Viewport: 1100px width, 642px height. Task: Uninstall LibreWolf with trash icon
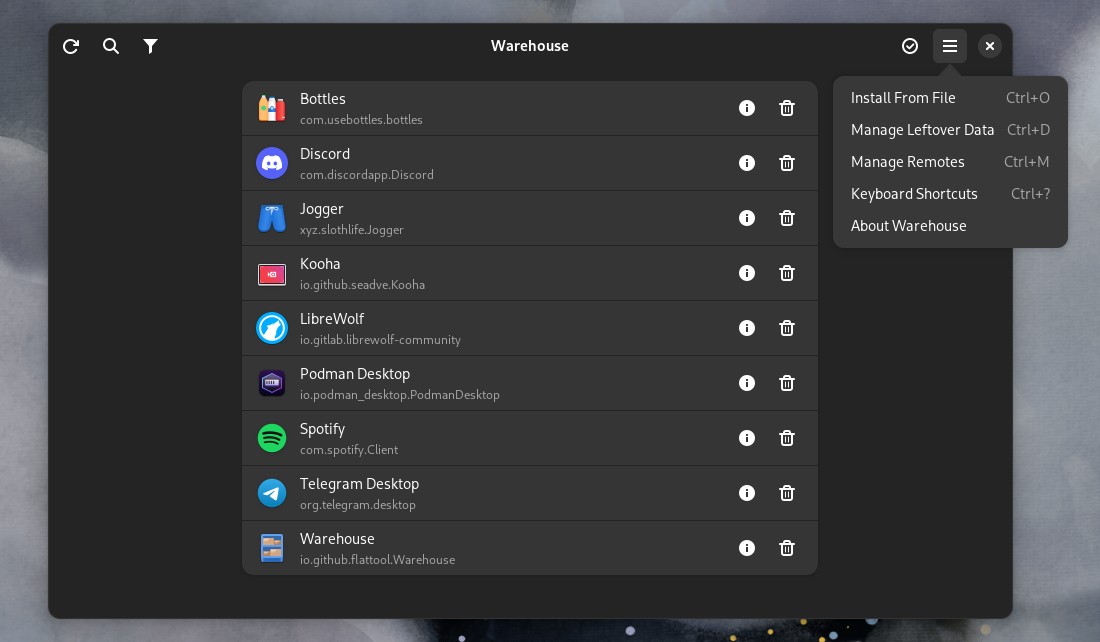coord(787,328)
